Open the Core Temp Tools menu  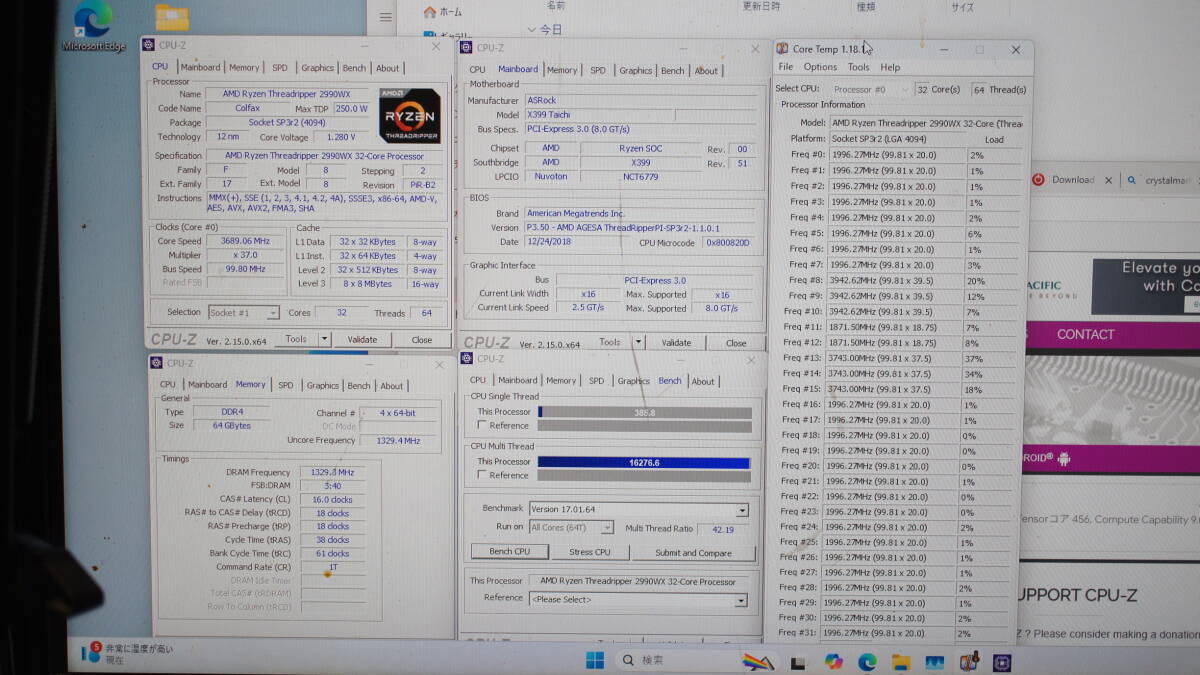[859, 67]
